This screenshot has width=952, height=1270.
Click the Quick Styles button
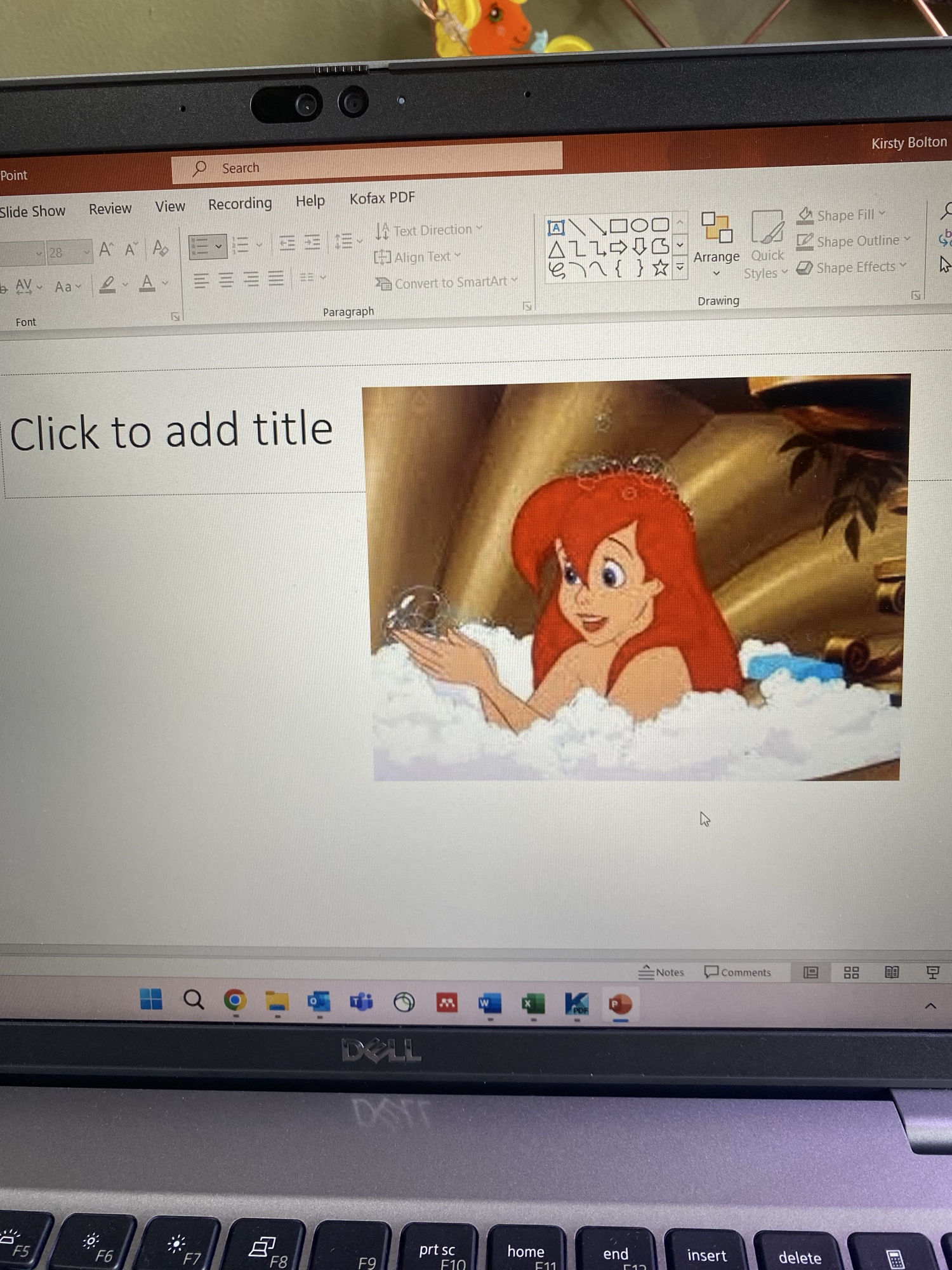click(x=767, y=246)
